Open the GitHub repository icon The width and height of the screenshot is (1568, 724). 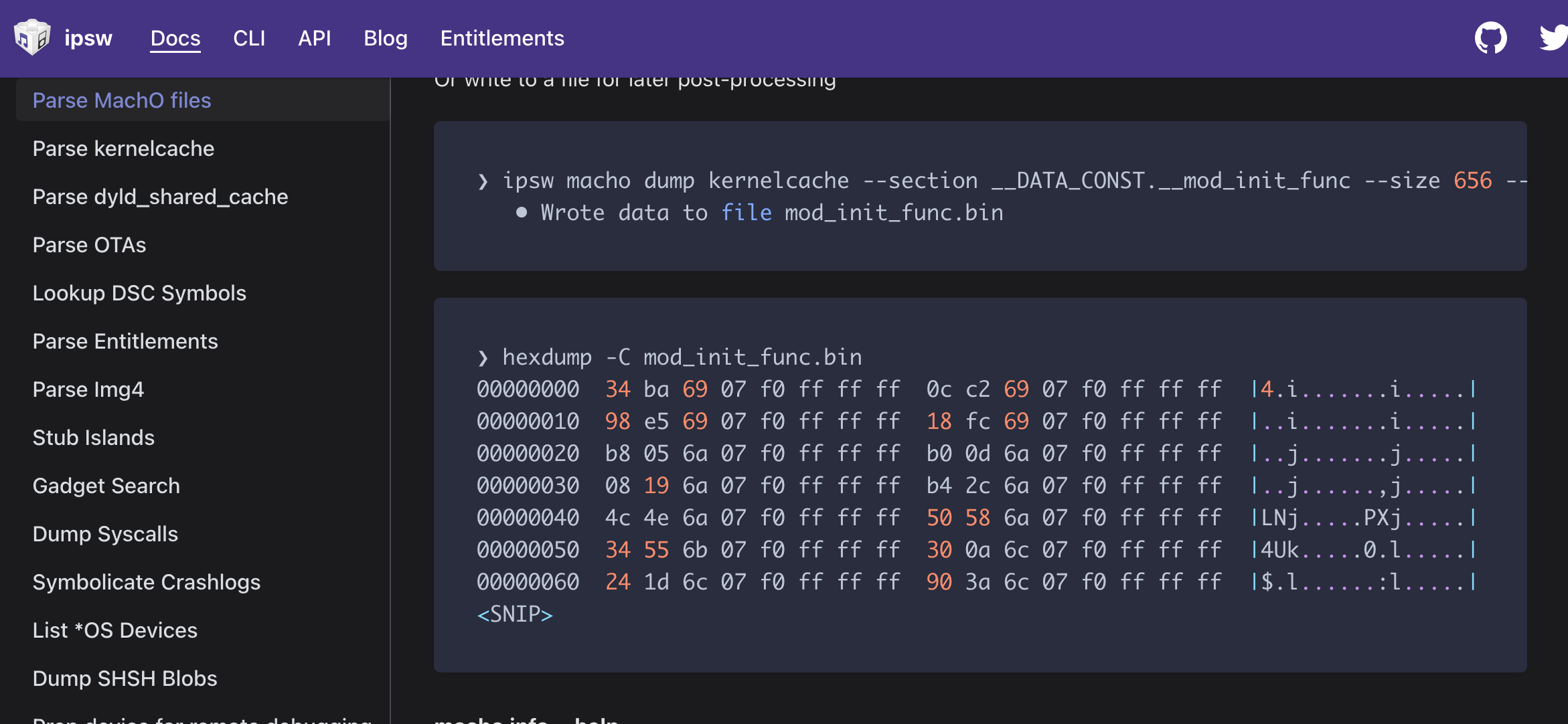point(1490,37)
